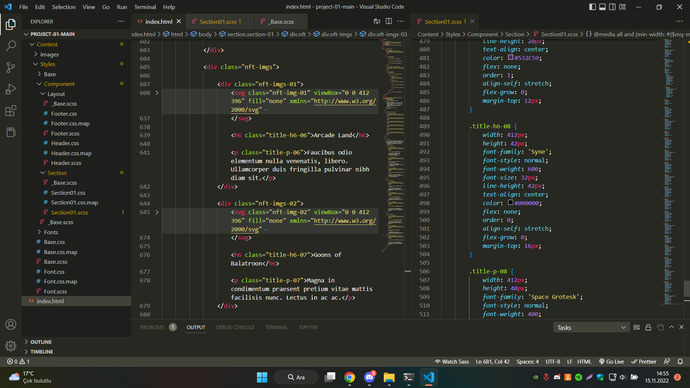
Task: Click Watch Sass in status bar
Action: [451, 362]
